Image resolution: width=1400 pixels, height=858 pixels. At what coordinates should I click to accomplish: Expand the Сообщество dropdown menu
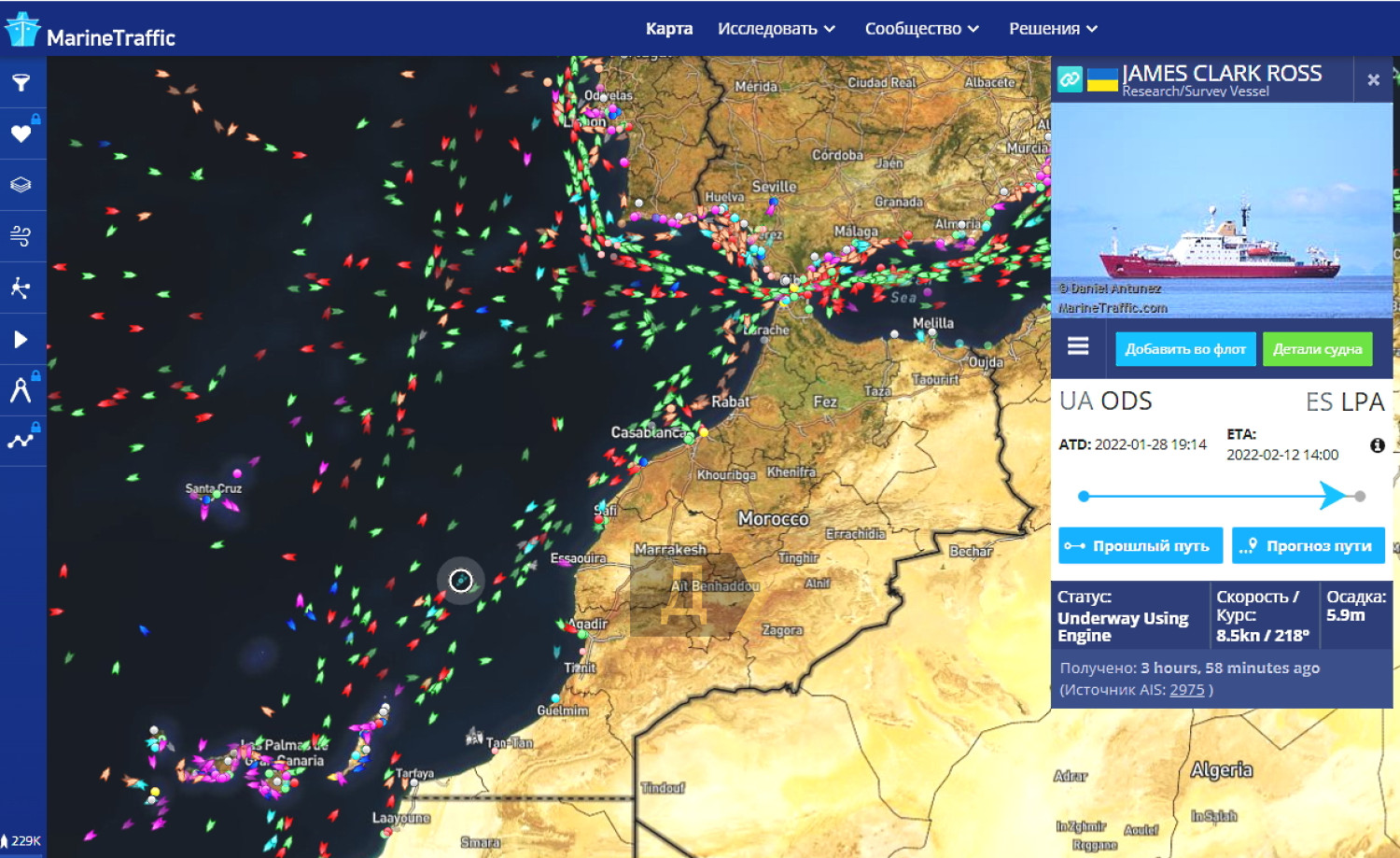click(921, 29)
